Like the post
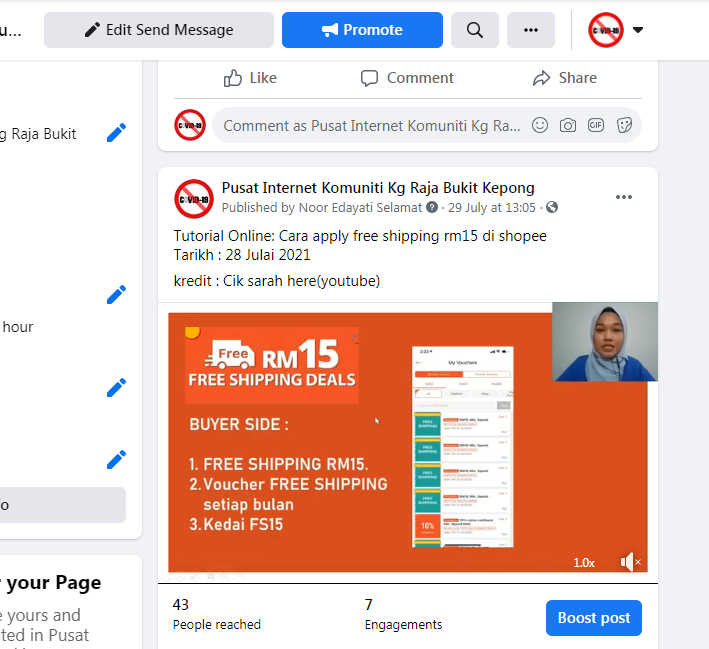This screenshot has width=709, height=649. pos(250,78)
